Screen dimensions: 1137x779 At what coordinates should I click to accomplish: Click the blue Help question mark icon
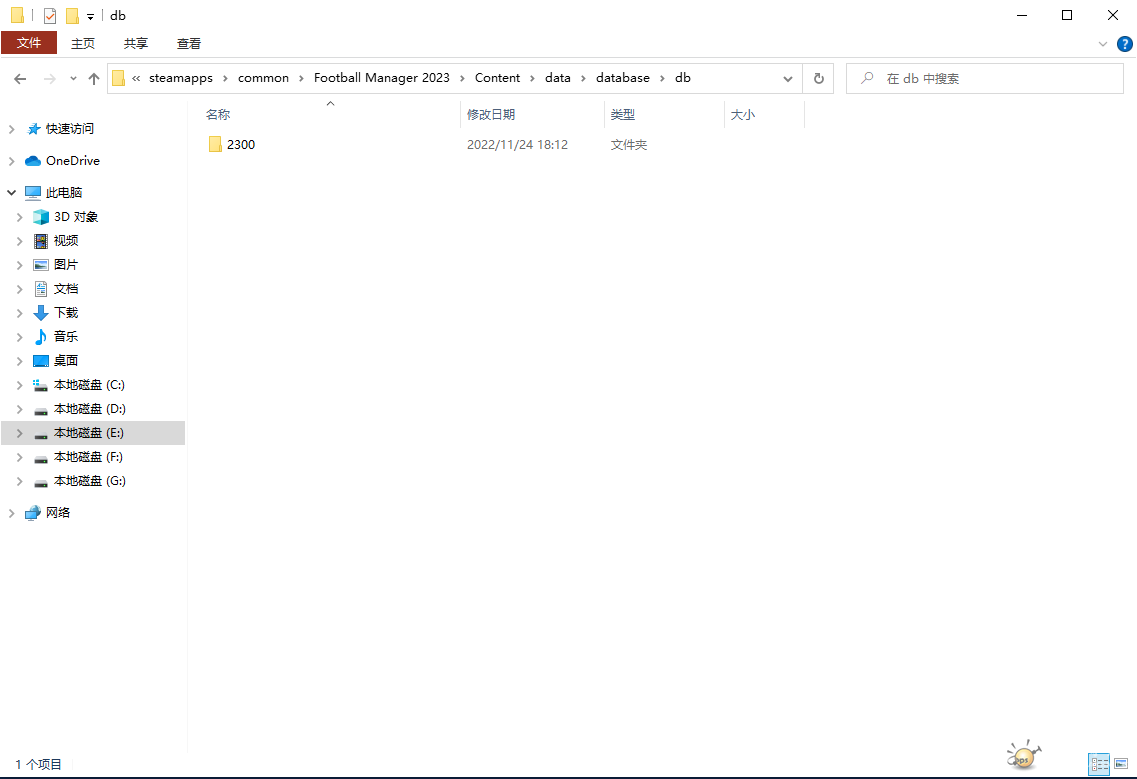click(1125, 44)
